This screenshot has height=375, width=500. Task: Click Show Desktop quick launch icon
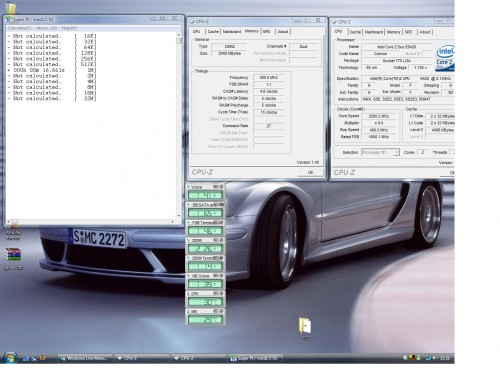(26, 359)
